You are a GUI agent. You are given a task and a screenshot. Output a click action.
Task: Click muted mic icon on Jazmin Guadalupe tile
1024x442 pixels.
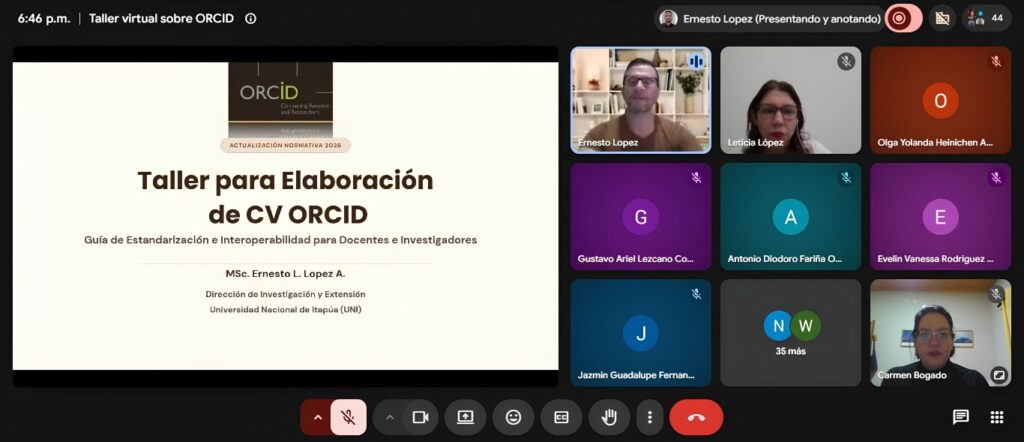click(x=696, y=294)
